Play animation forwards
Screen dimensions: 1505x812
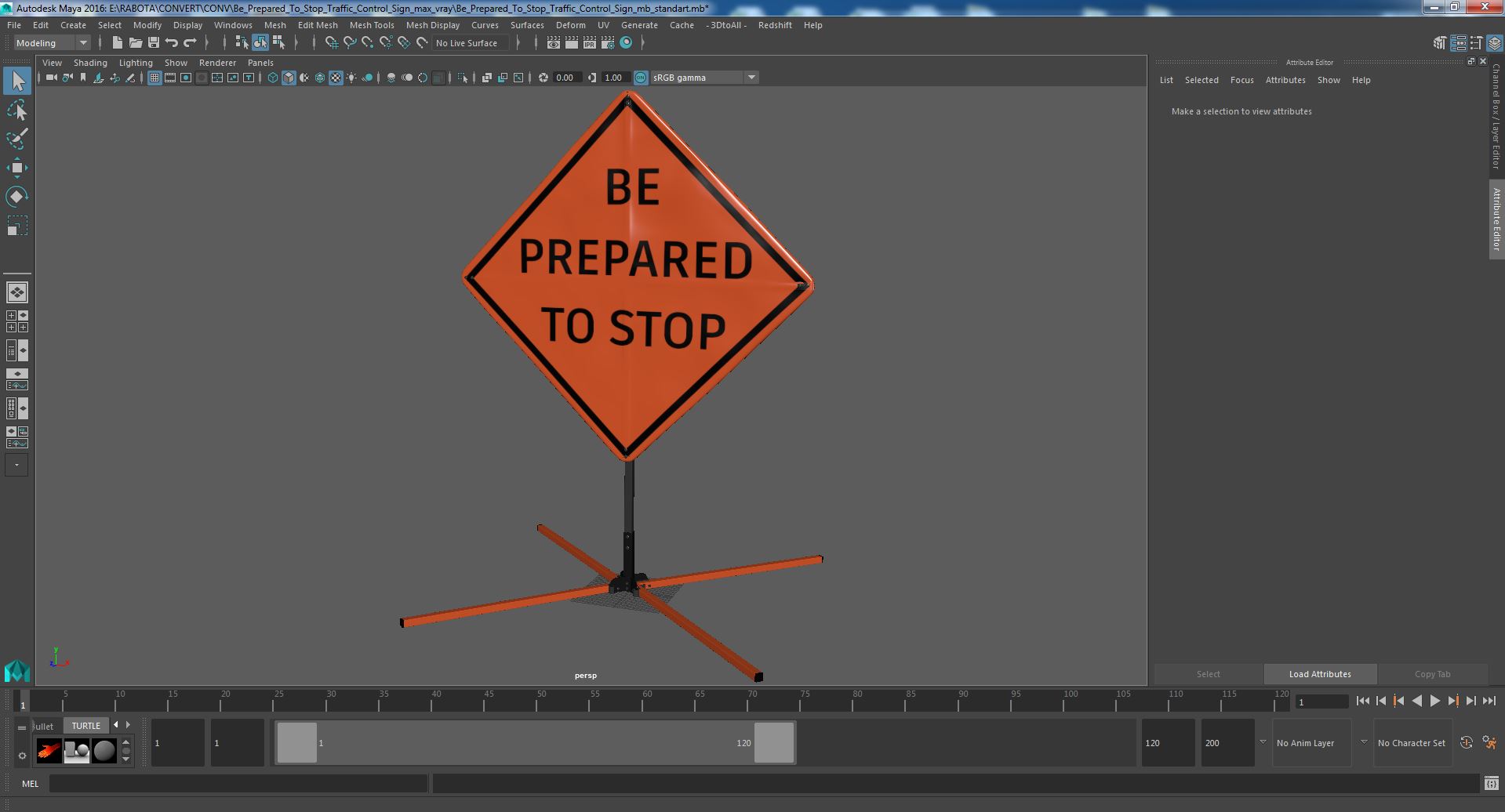[1434, 701]
